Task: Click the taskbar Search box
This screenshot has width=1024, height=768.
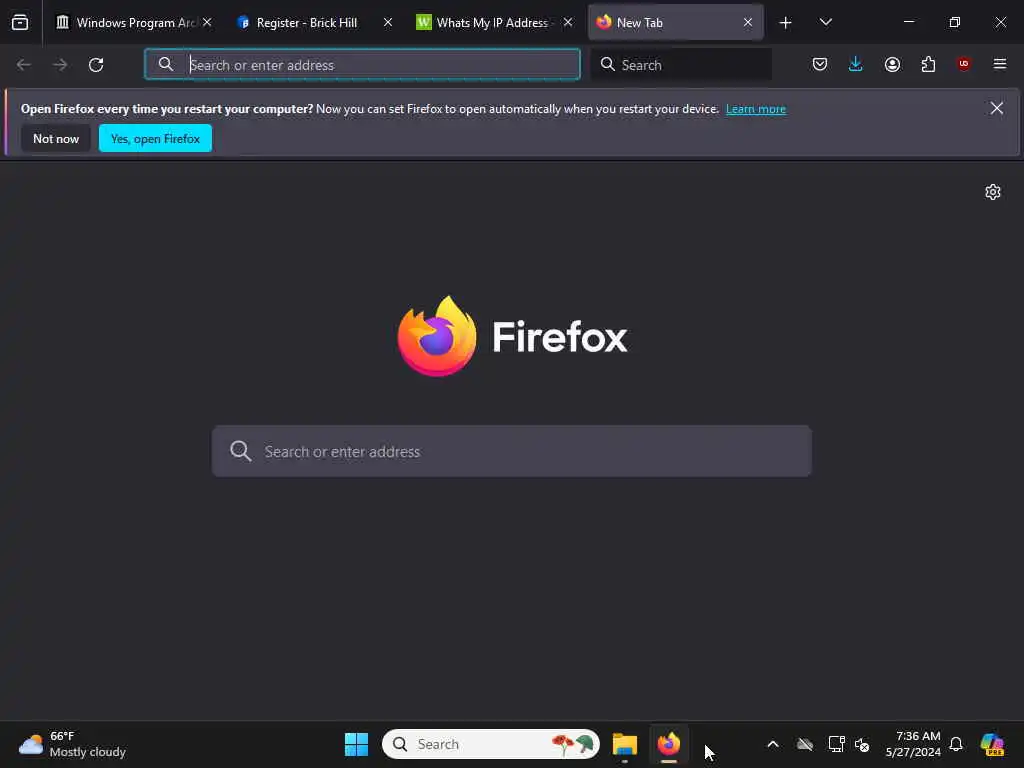Action: click(490, 744)
